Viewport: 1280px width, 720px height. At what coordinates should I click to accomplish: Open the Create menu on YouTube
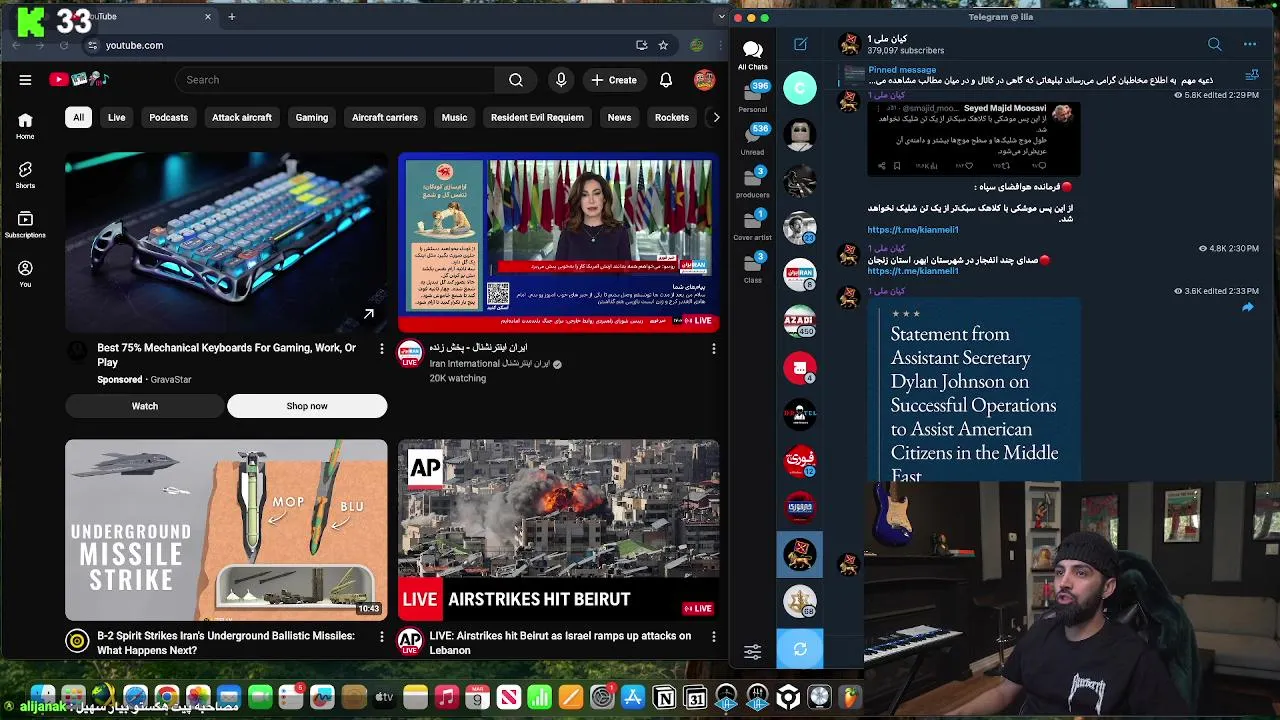614,80
